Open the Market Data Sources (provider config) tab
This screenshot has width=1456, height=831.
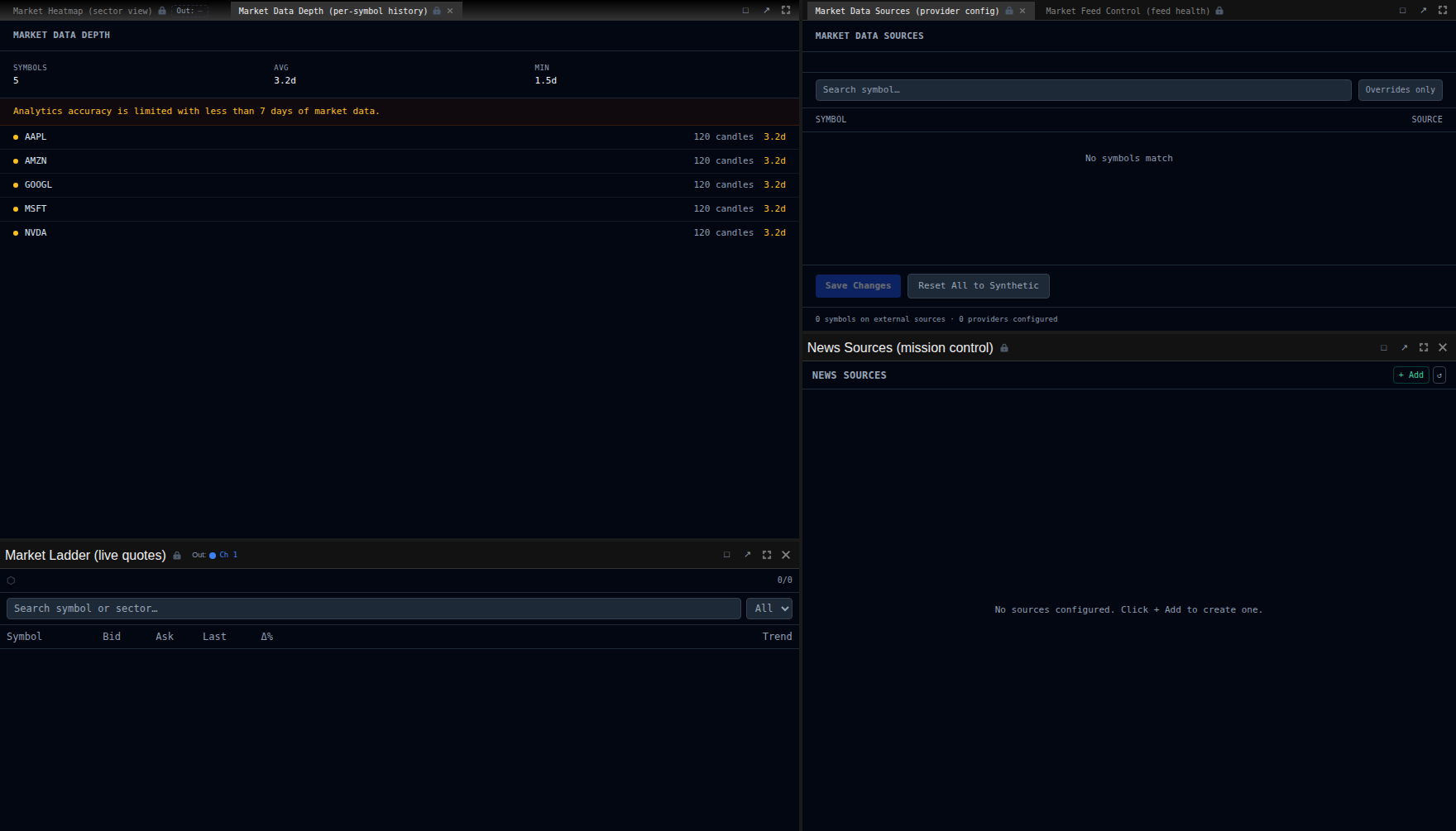pyautogui.click(x=907, y=11)
